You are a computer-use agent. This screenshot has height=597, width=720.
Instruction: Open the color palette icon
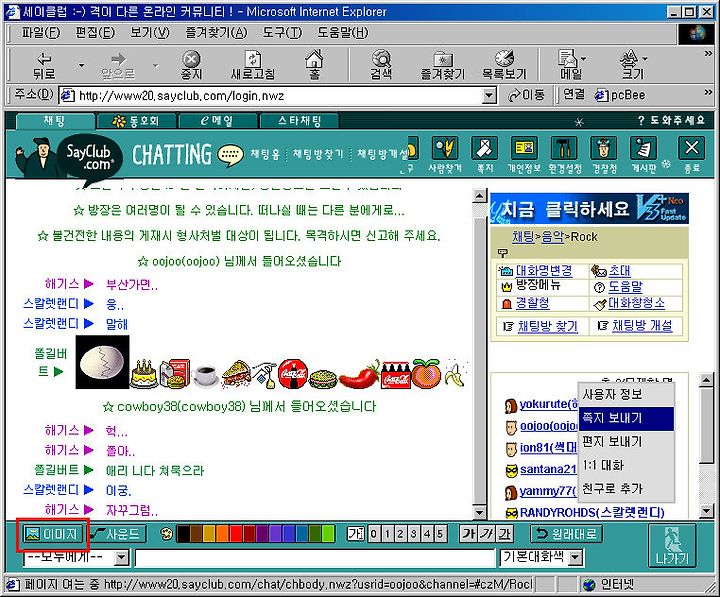coord(166,534)
